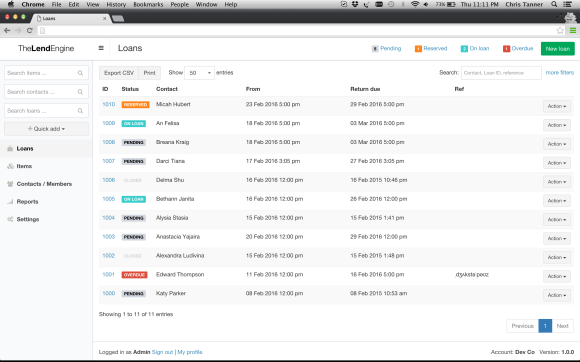This screenshot has width=580, height=362.
Task: Filter loans by Reserved status
Action: pyautogui.click(x=431, y=48)
